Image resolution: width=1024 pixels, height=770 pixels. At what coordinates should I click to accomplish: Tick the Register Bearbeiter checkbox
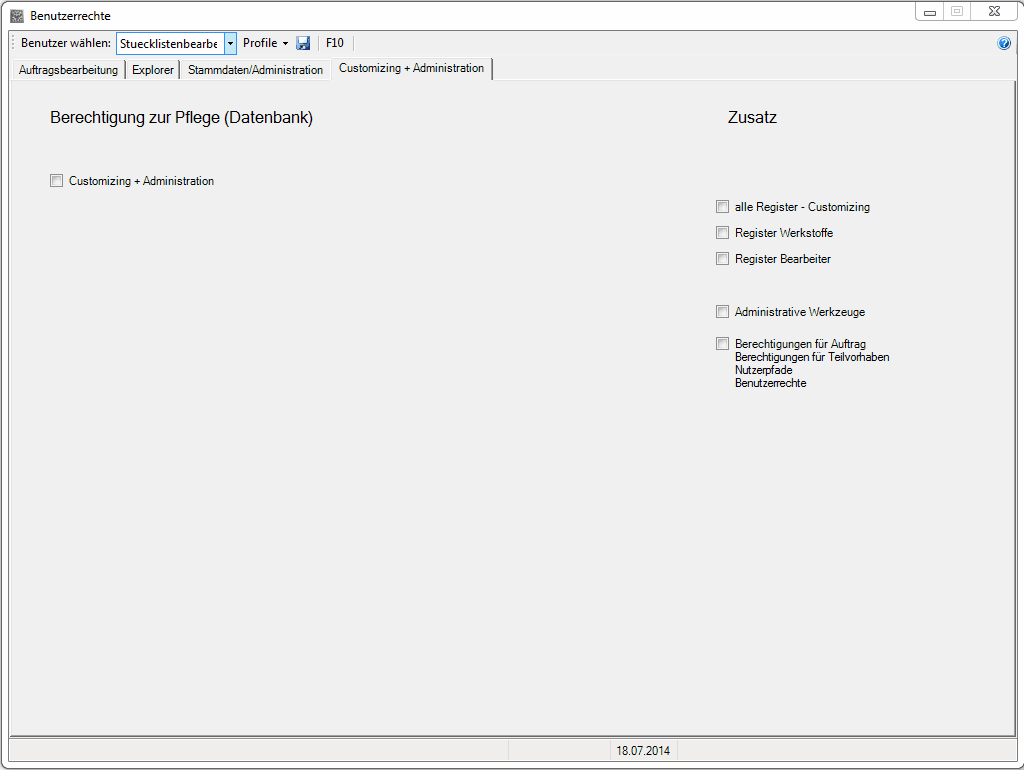pyautogui.click(x=723, y=259)
